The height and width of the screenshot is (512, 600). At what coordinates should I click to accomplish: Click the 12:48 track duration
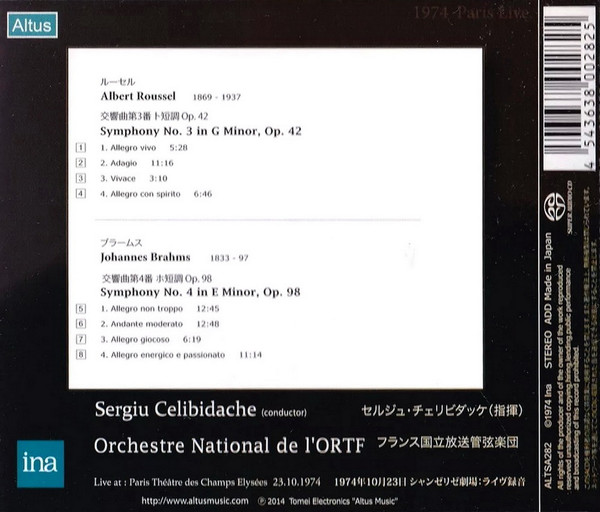click(x=208, y=324)
